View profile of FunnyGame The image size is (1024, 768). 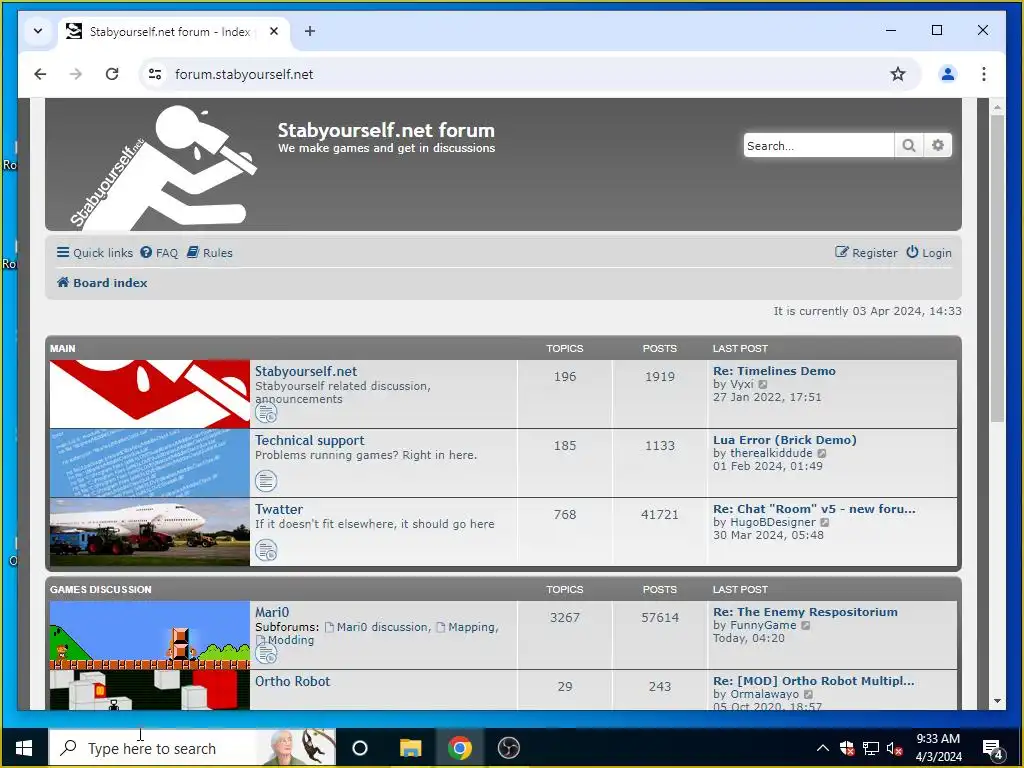pos(763,625)
